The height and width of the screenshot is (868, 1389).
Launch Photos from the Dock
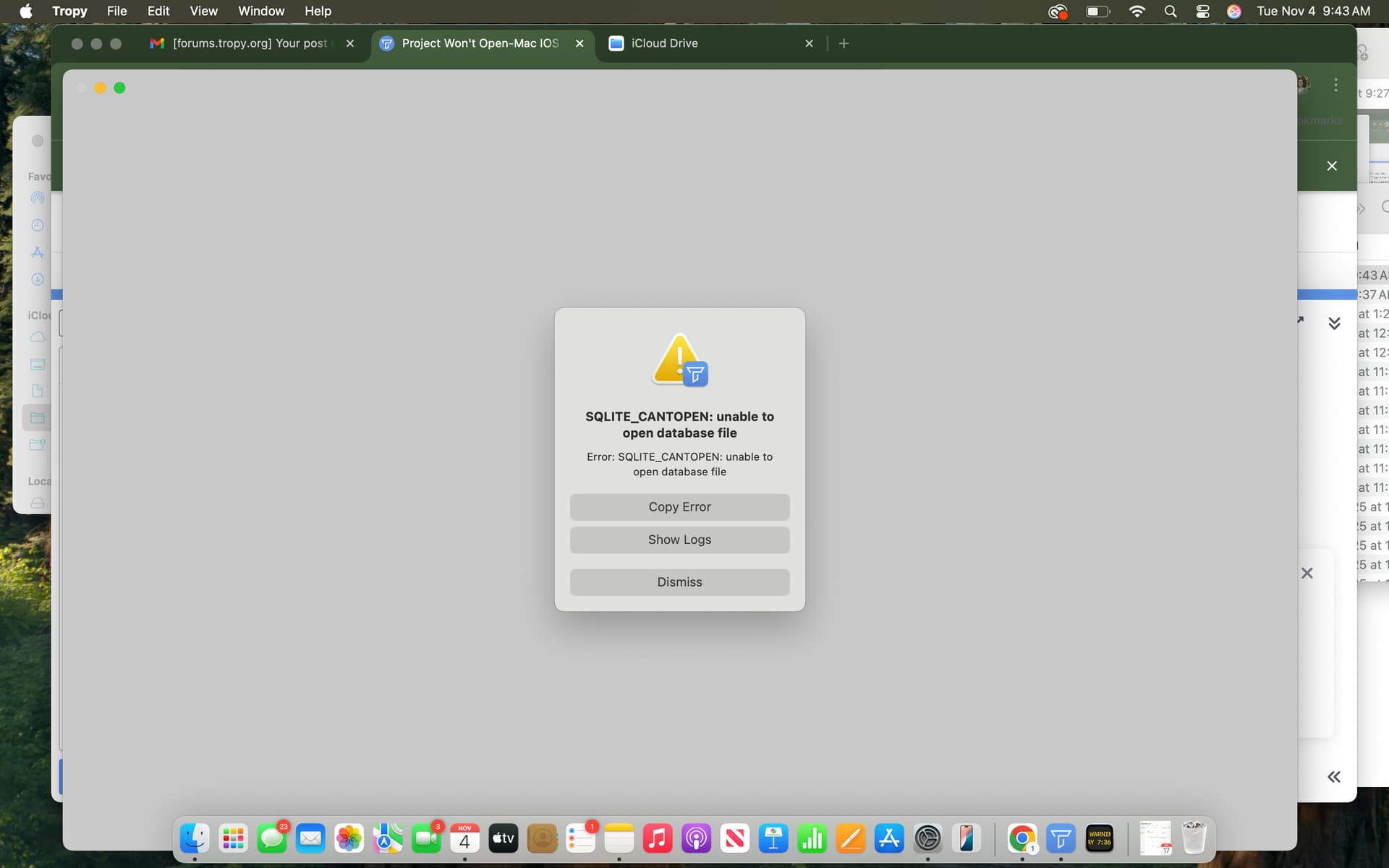(x=349, y=839)
